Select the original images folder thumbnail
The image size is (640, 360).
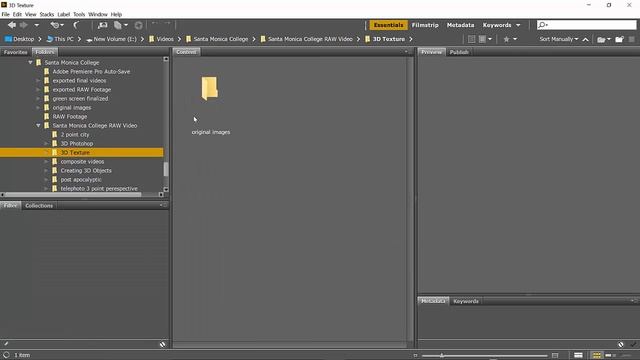210,88
